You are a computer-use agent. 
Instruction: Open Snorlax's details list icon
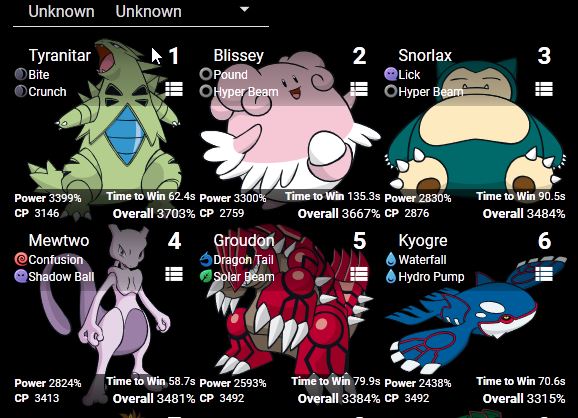[x=544, y=89]
